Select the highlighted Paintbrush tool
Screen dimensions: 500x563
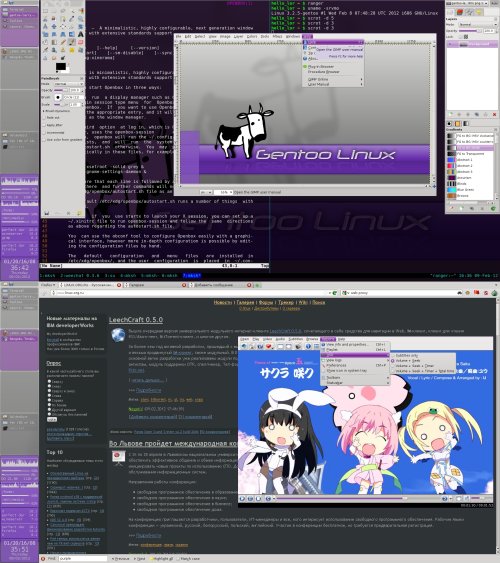click(x=72, y=42)
